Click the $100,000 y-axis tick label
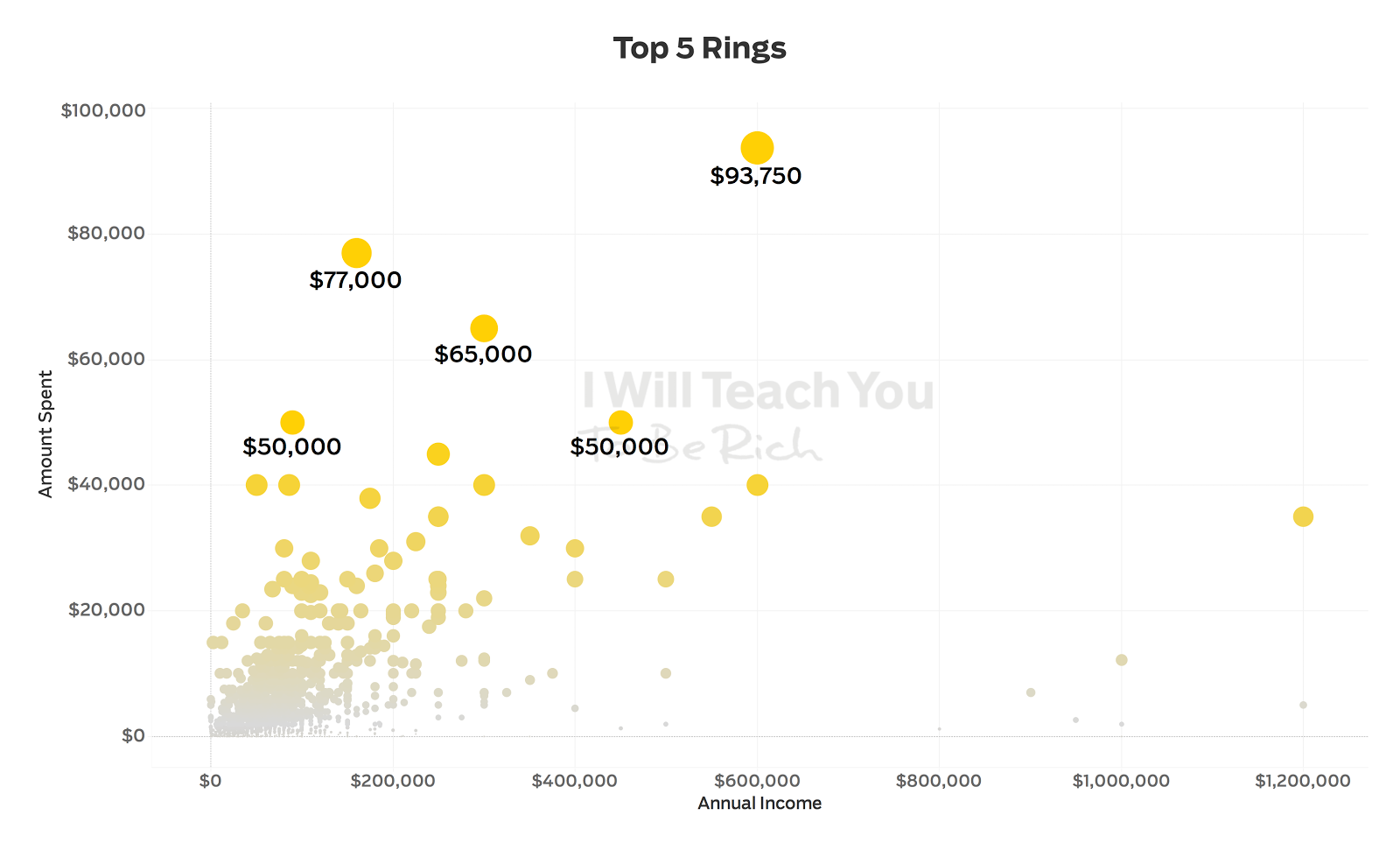The image size is (1400, 850). point(103,110)
